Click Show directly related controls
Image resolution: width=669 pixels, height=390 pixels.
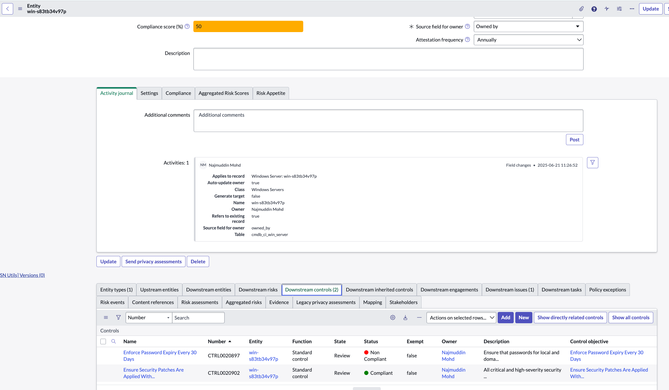point(570,317)
